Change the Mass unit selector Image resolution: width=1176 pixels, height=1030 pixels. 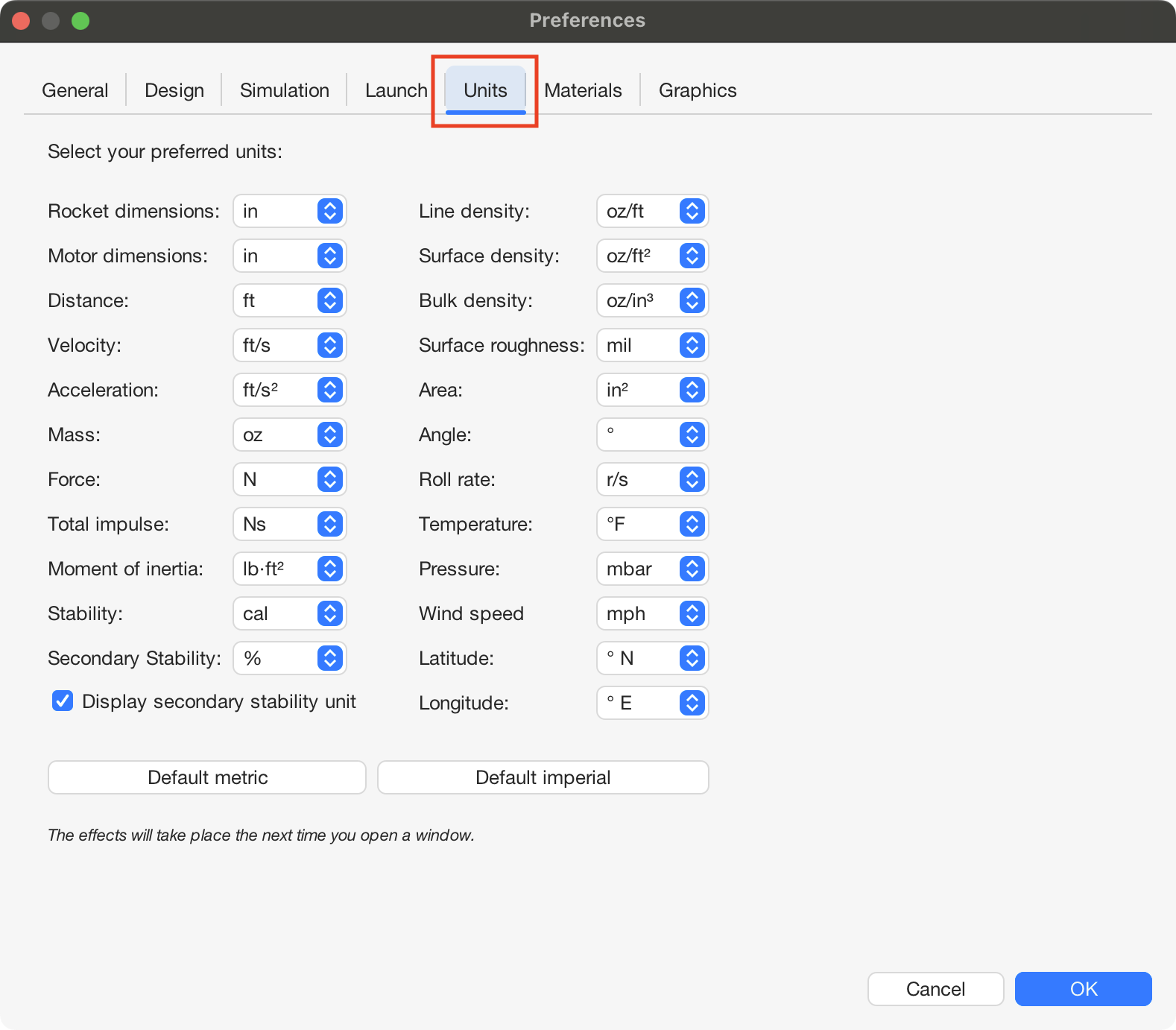290,435
